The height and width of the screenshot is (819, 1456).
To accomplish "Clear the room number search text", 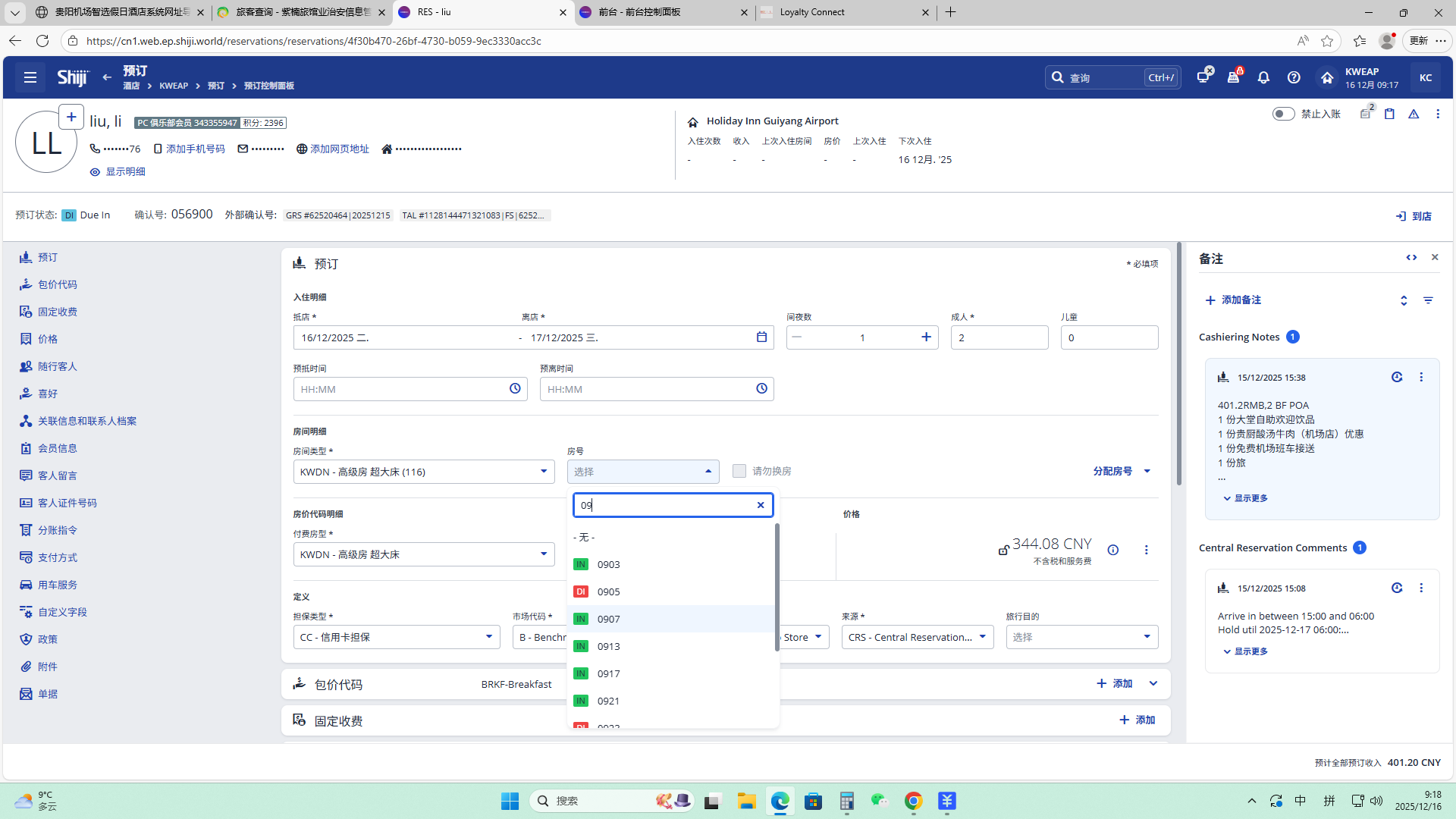I will tap(761, 505).
